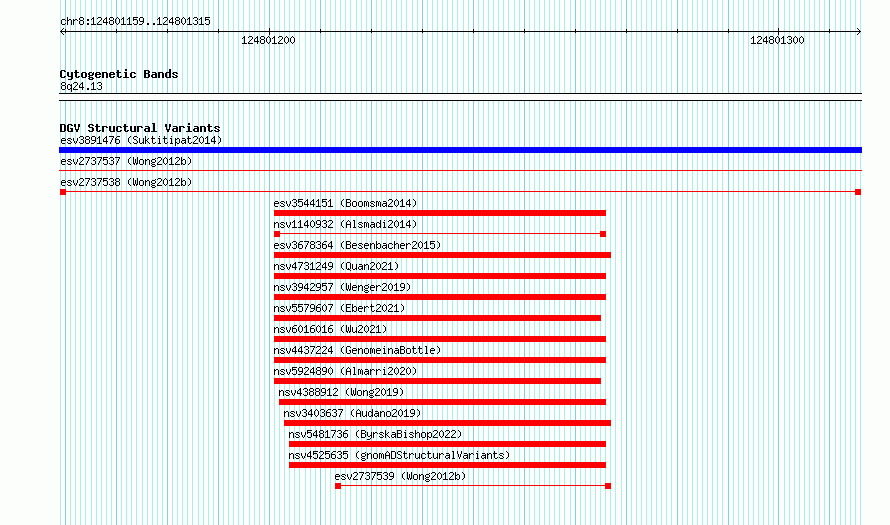Open esv3678364 (Besenbacher2015) variant label
This screenshot has width=890, height=525.
click(357, 245)
